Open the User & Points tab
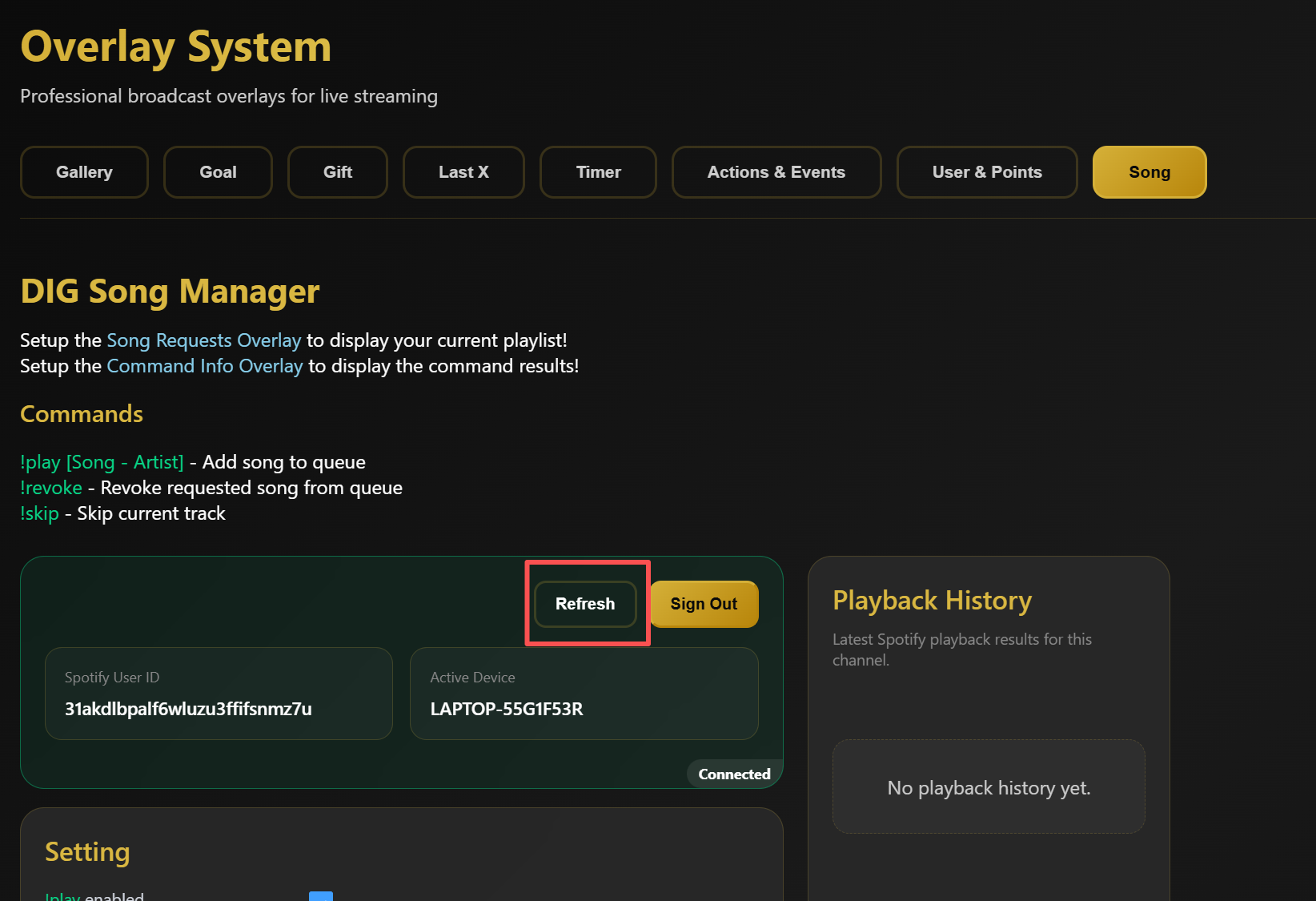The image size is (1316, 901). (x=987, y=172)
